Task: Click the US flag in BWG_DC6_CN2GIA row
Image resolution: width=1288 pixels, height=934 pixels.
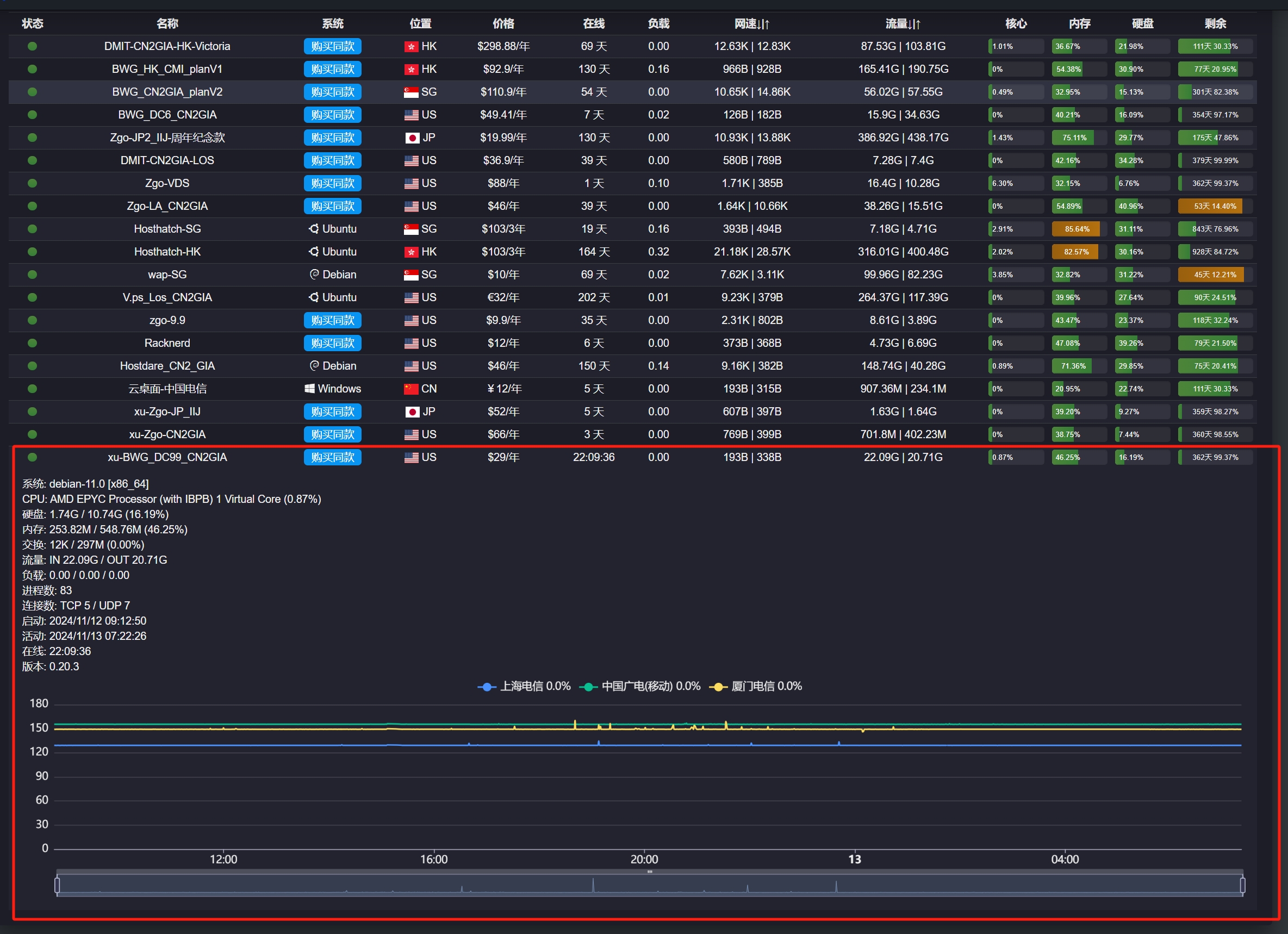Action: pos(411,115)
